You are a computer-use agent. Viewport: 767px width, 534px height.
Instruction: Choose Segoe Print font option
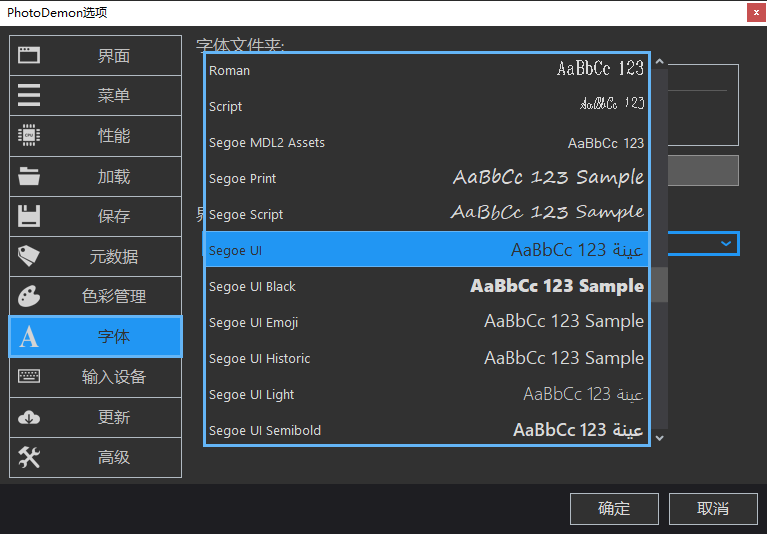coord(426,179)
